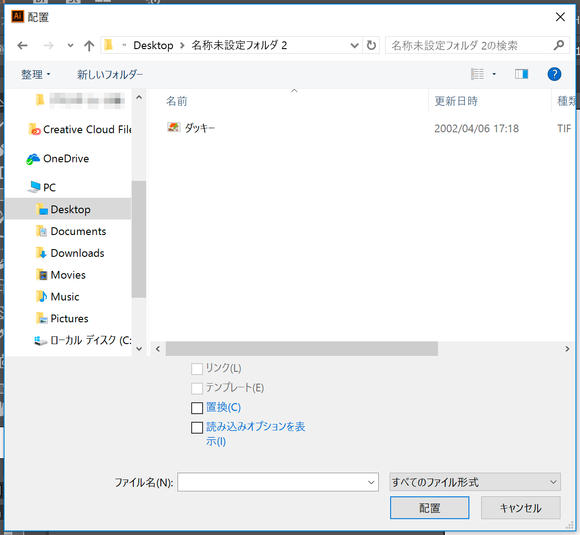This screenshot has height=535, width=580.
Task: Select Desktop in the address breadcrumb
Action: pos(153,46)
